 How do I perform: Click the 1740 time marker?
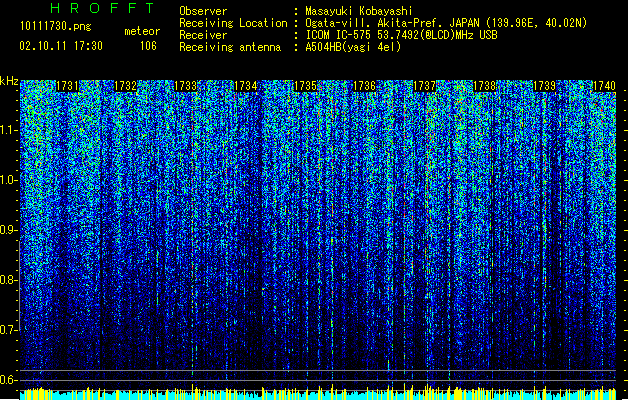(x=604, y=86)
